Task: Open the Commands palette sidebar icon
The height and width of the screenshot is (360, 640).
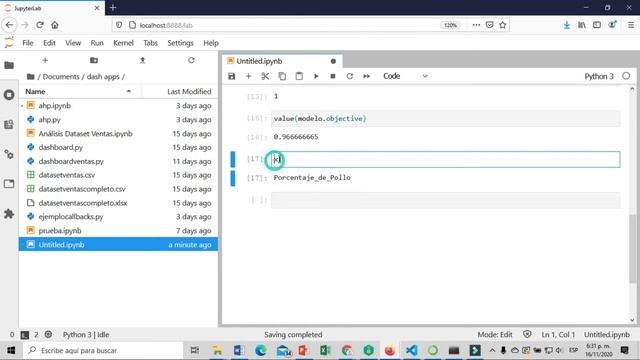Action: (9, 124)
